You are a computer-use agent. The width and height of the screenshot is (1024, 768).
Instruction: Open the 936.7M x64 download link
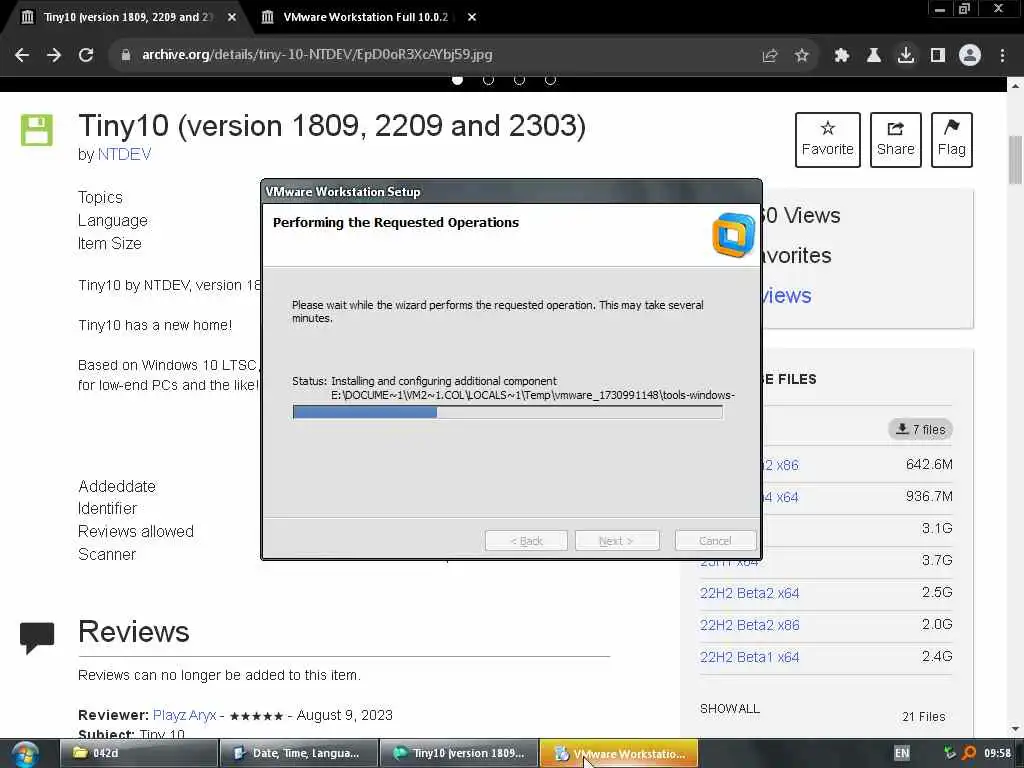coord(780,497)
